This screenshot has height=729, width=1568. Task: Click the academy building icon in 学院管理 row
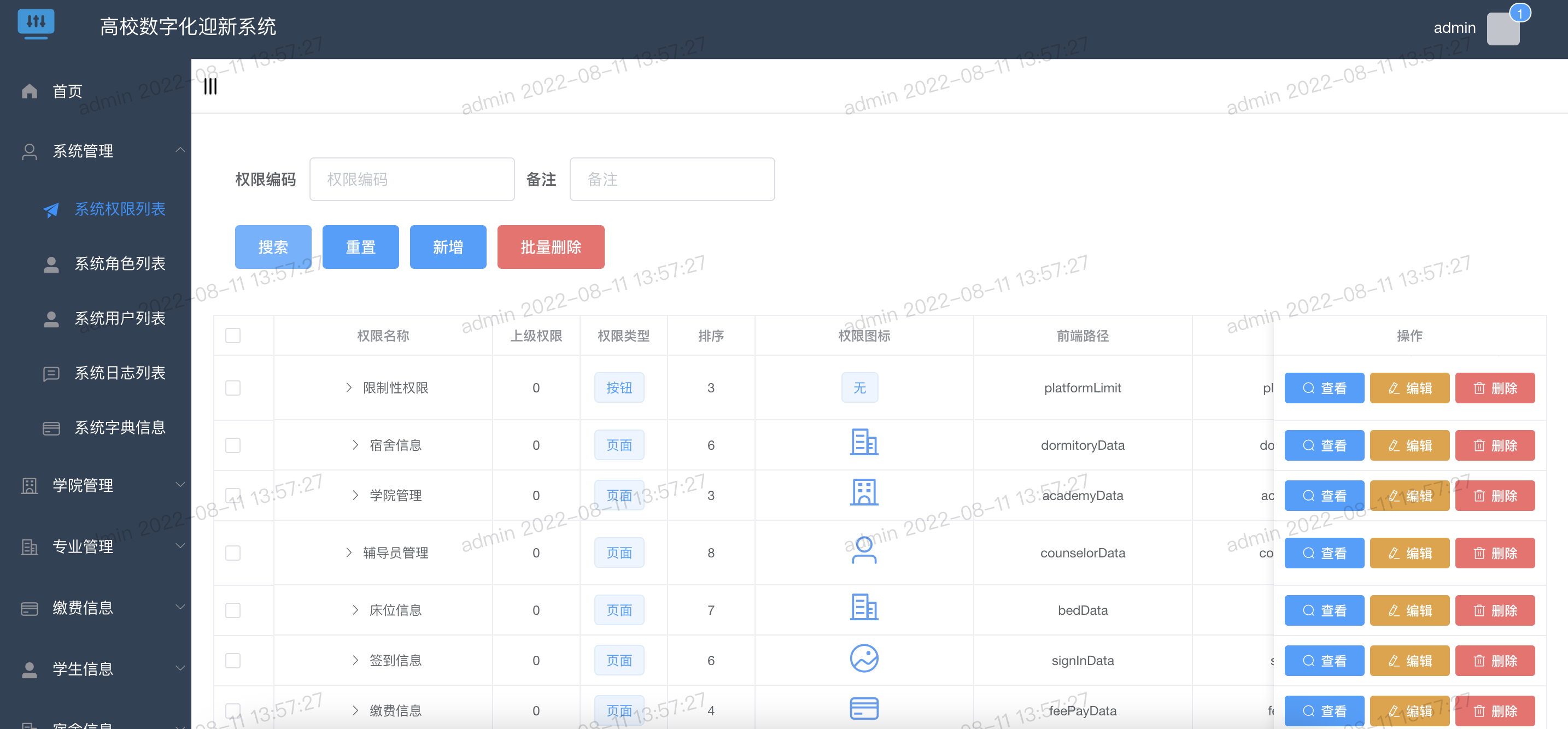coord(863,493)
